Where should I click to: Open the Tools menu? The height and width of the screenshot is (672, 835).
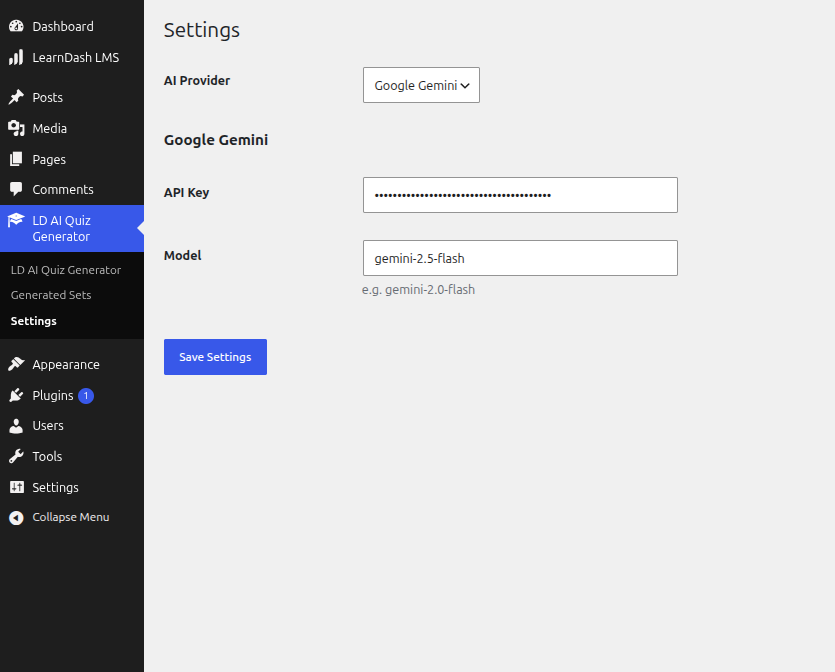tap(72, 456)
